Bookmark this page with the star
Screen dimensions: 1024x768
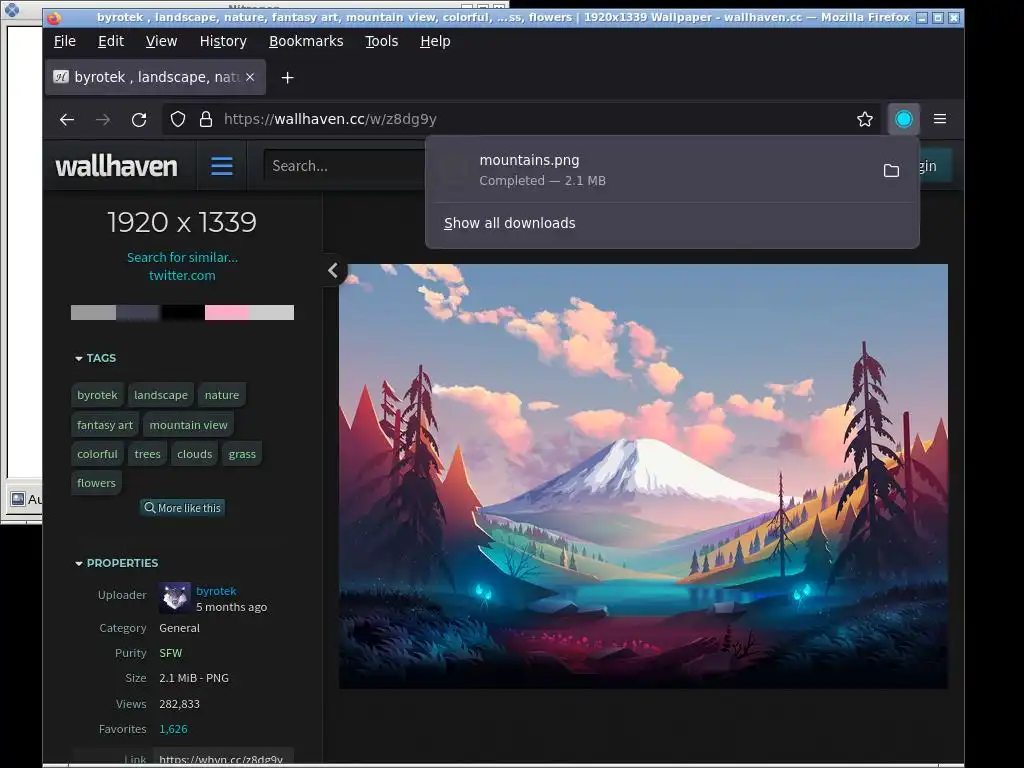coord(865,119)
